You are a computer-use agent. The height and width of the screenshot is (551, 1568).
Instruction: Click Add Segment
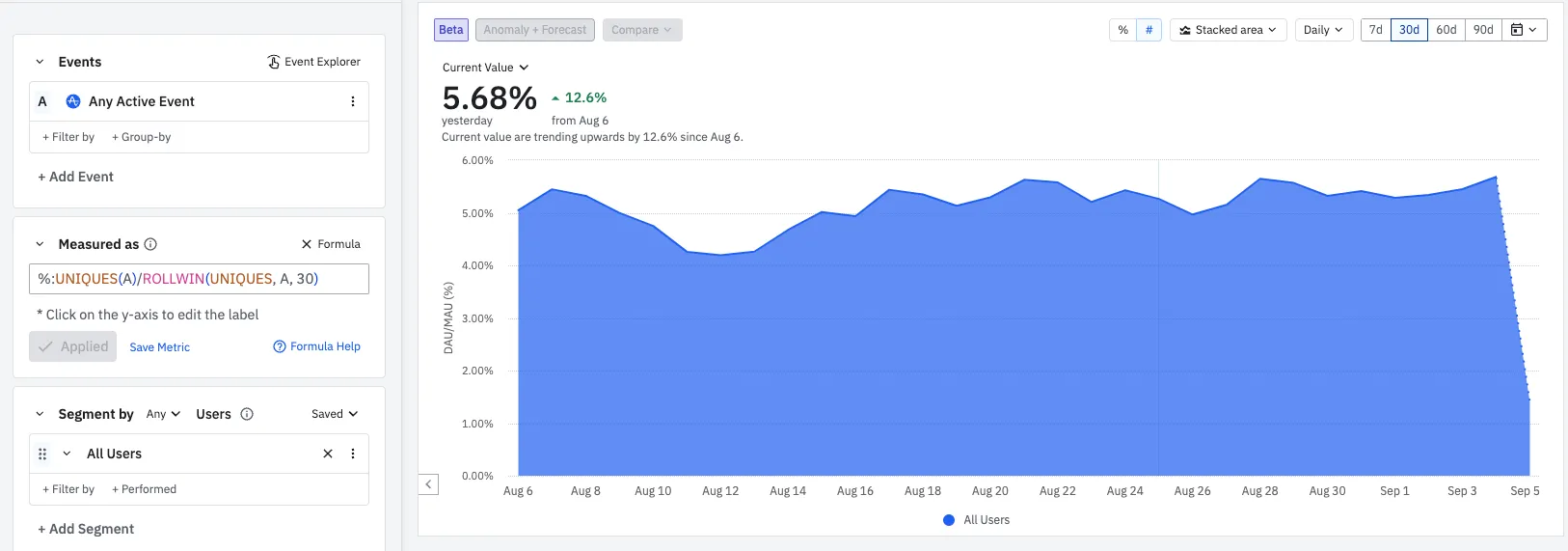click(x=86, y=529)
